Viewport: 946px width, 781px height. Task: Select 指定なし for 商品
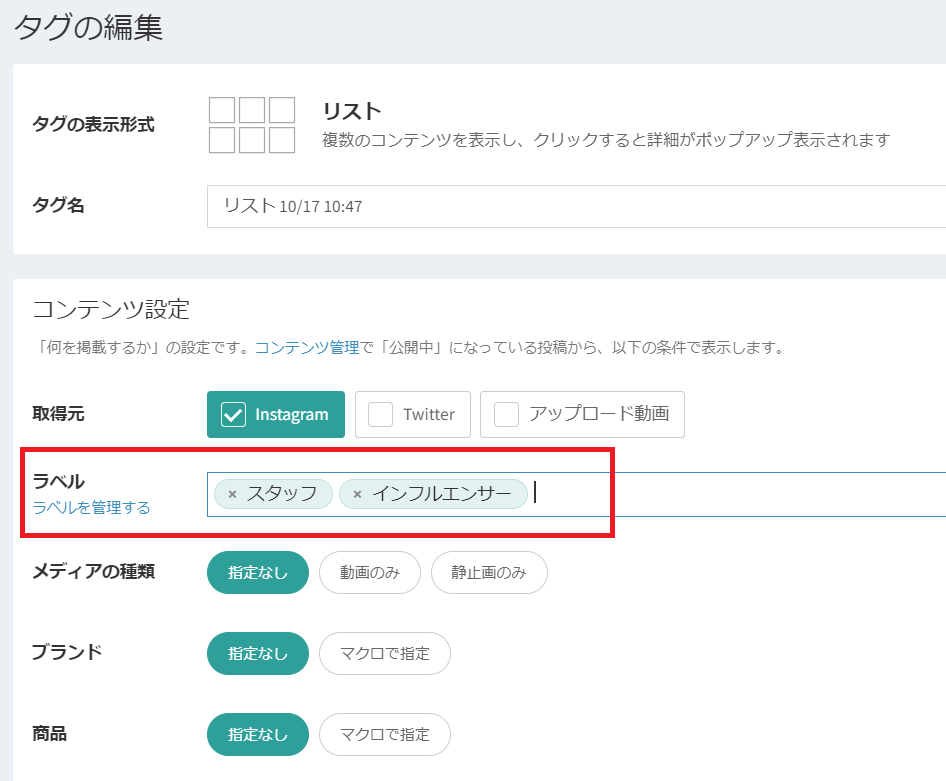258,734
